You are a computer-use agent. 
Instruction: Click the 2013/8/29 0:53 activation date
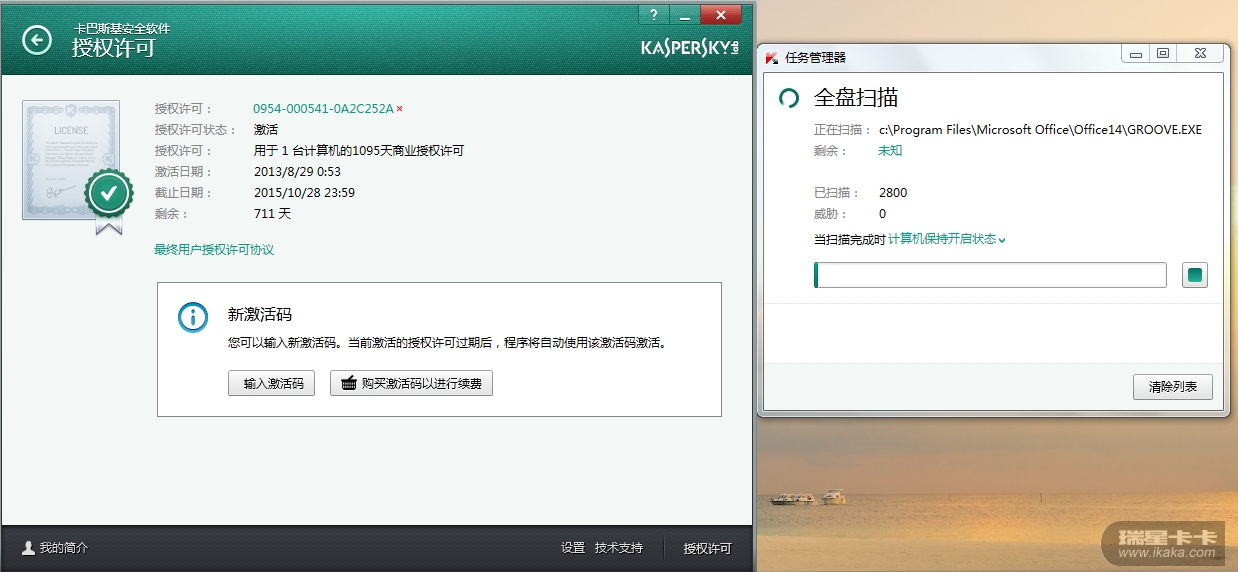[297, 171]
